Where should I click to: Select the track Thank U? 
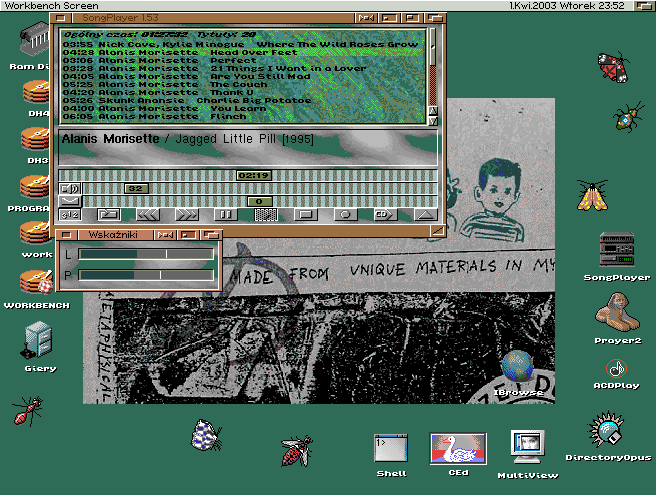243,92
